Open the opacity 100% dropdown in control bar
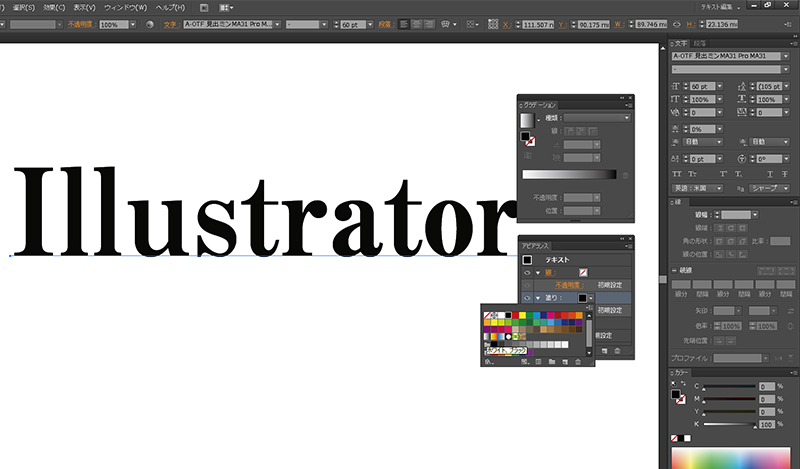800x469 pixels. tap(133, 24)
